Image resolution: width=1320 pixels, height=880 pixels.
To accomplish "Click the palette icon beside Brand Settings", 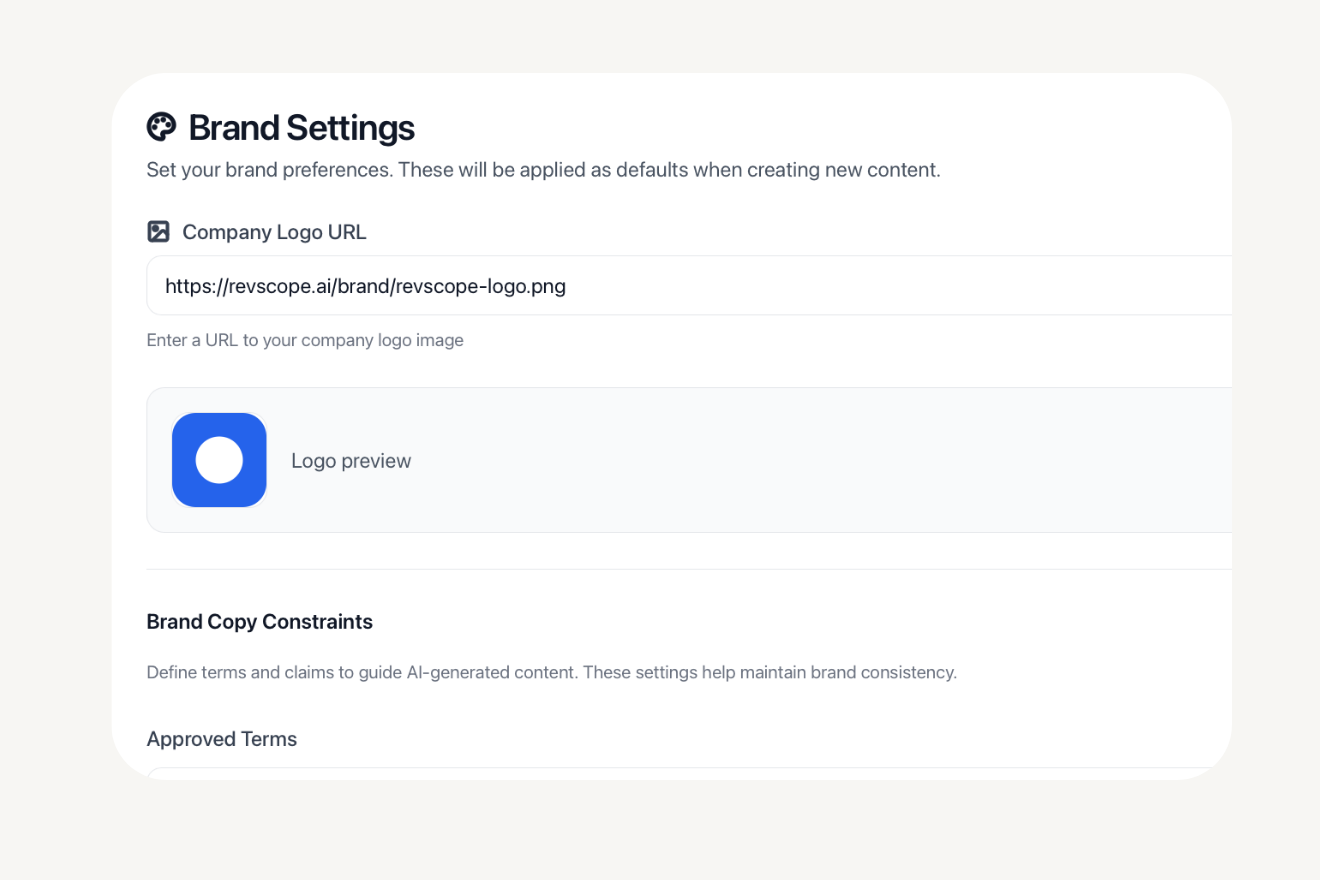I will point(161,127).
